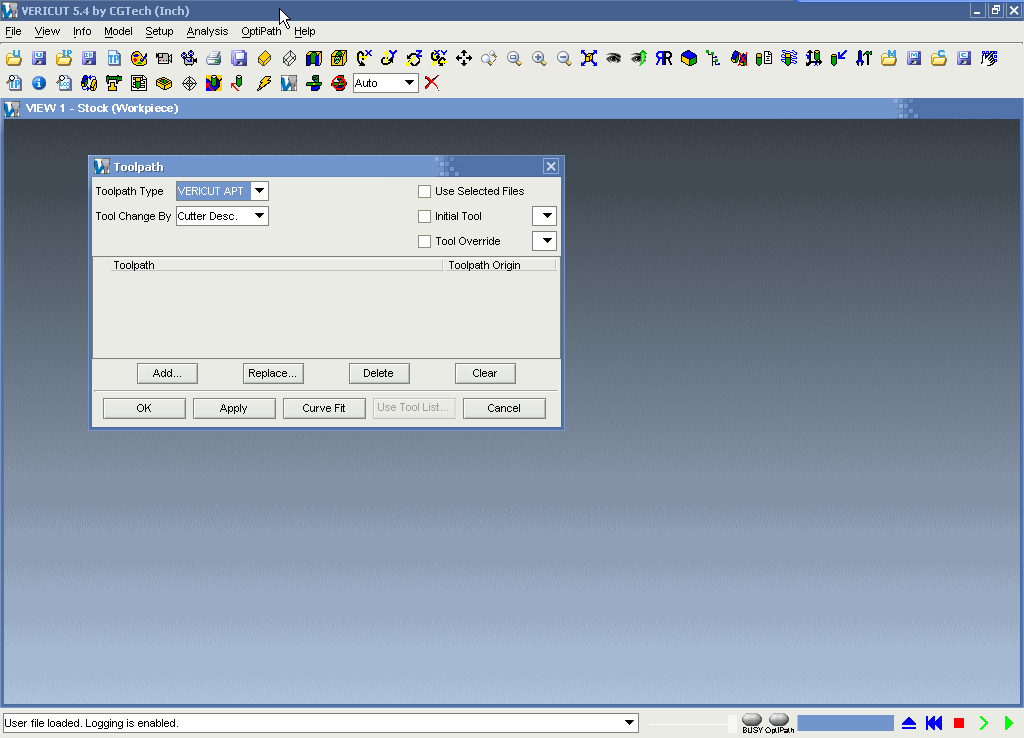
Task: Click the blue progress bar
Action: tap(846, 723)
